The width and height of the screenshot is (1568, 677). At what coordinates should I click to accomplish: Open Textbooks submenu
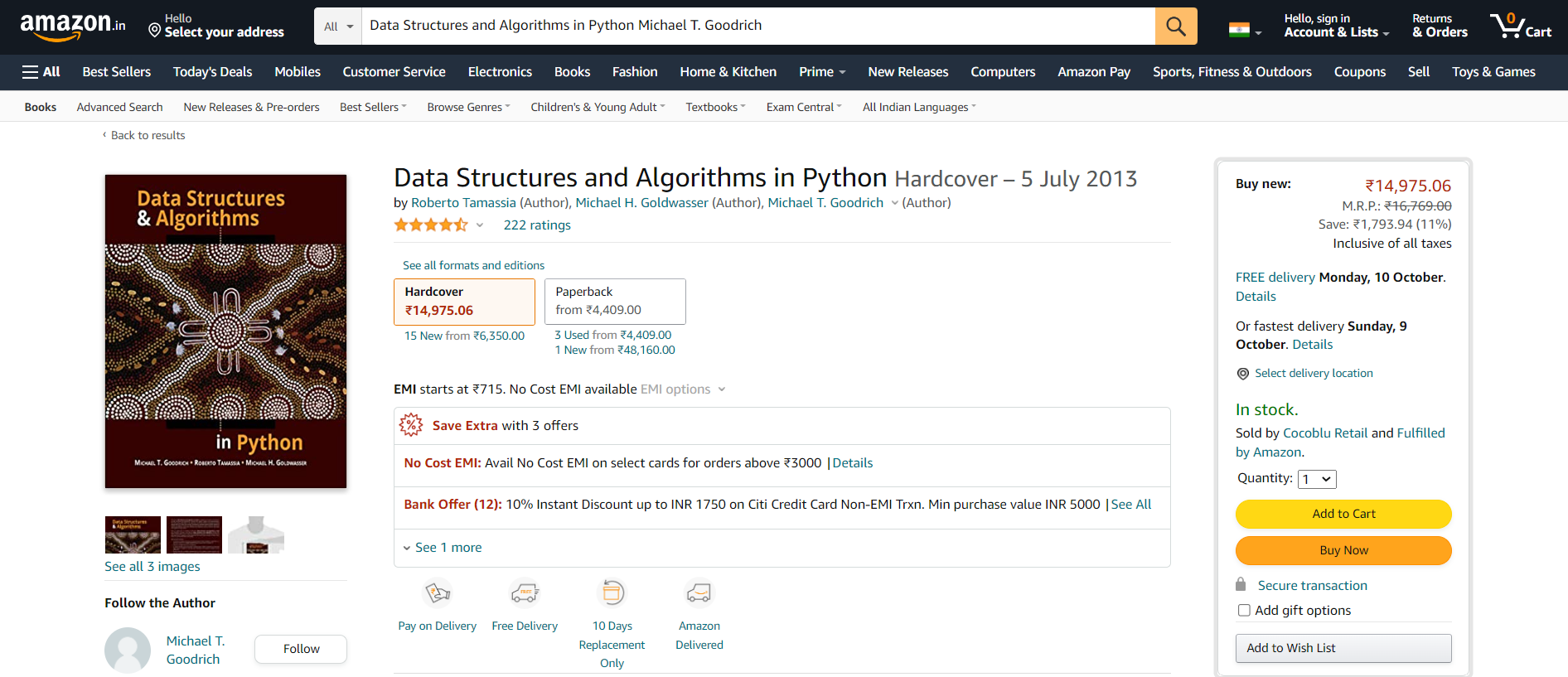pos(715,107)
